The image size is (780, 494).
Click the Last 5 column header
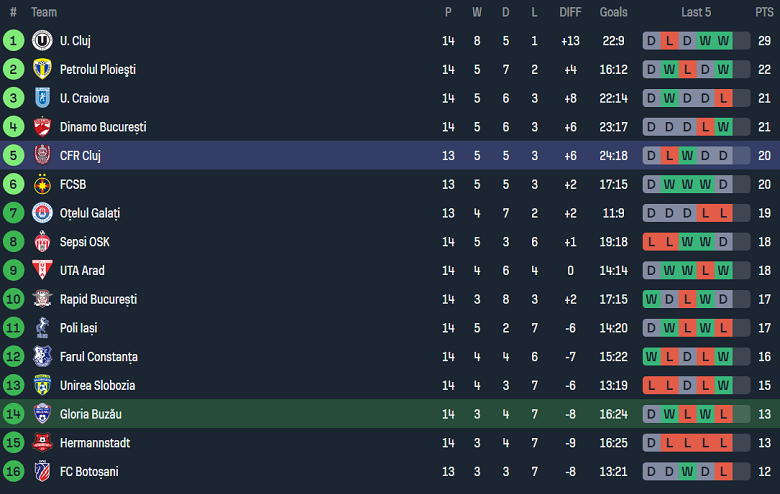(696, 12)
